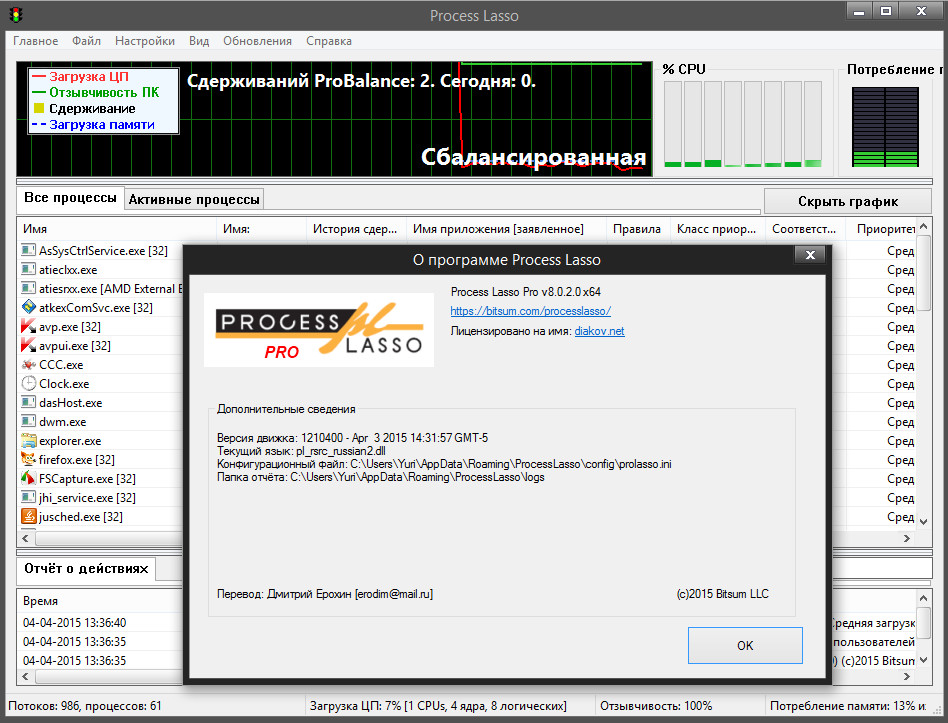948x723 pixels.
Task: Click the atiesrxx.exe process icon
Action: coord(28,288)
